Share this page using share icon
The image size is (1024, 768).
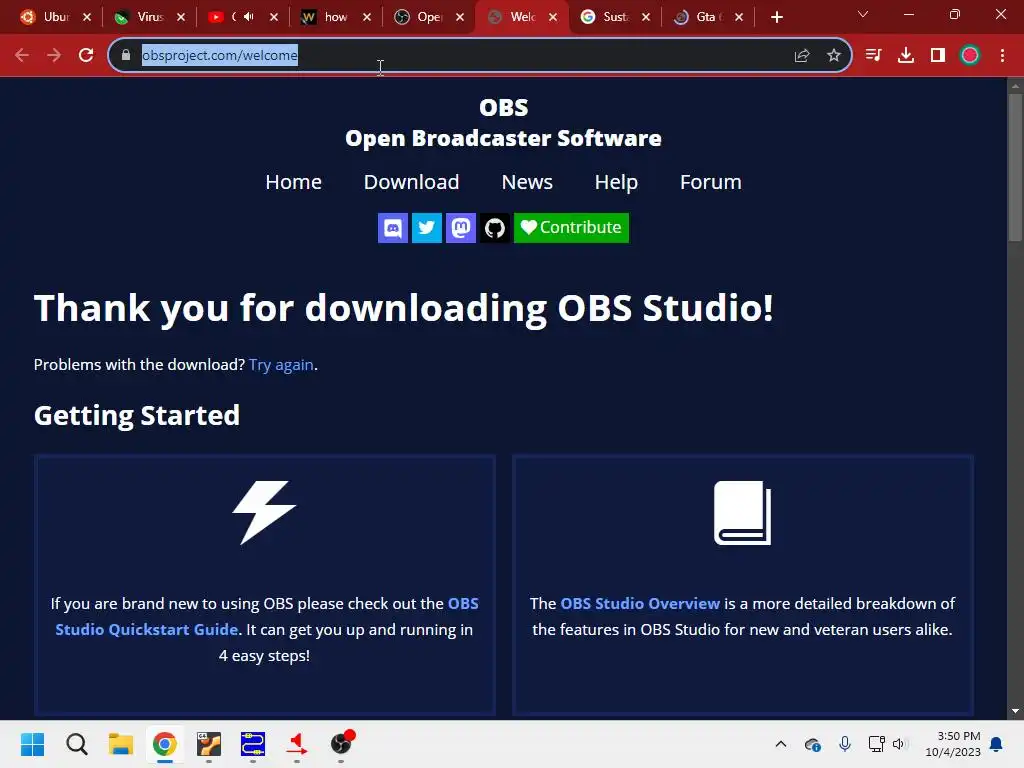point(802,56)
